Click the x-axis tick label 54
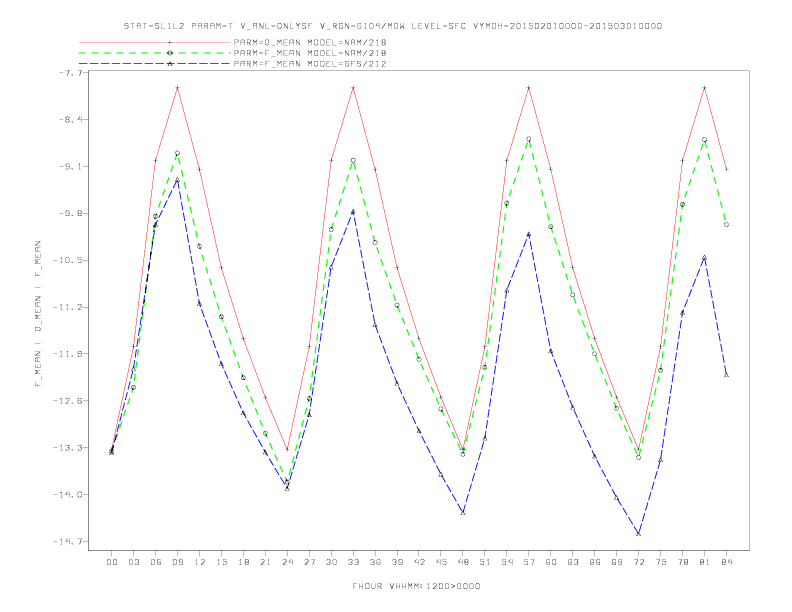The height and width of the screenshot is (612, 792). [x=507, y=562]
